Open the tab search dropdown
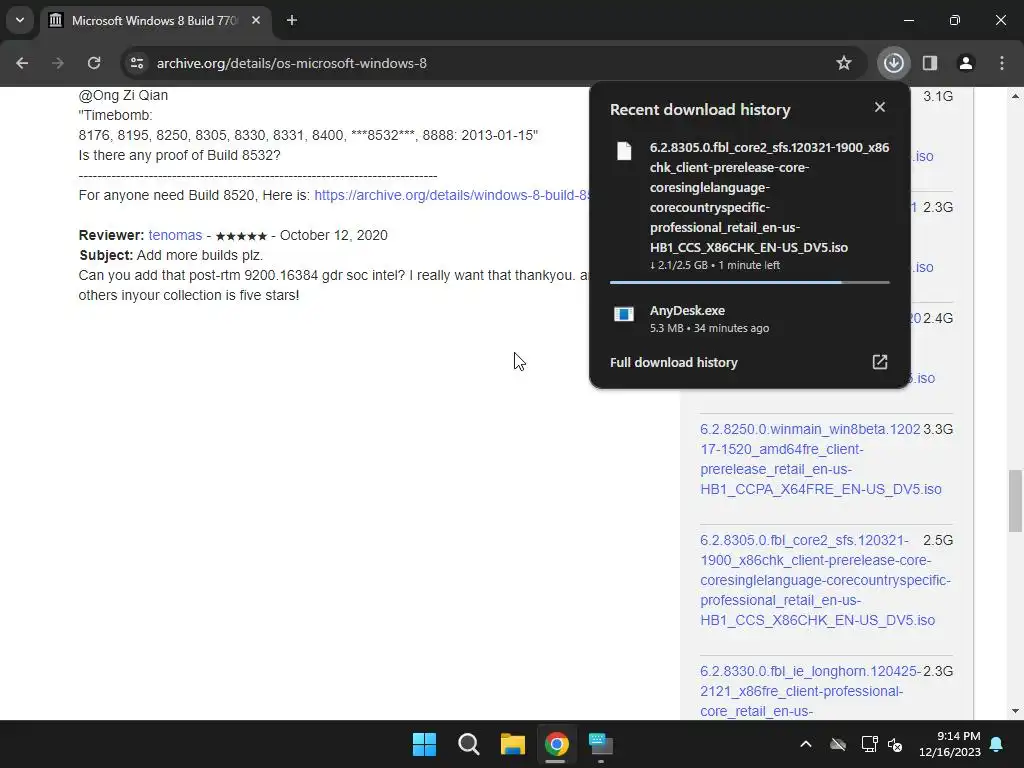 tap(20, 20)
